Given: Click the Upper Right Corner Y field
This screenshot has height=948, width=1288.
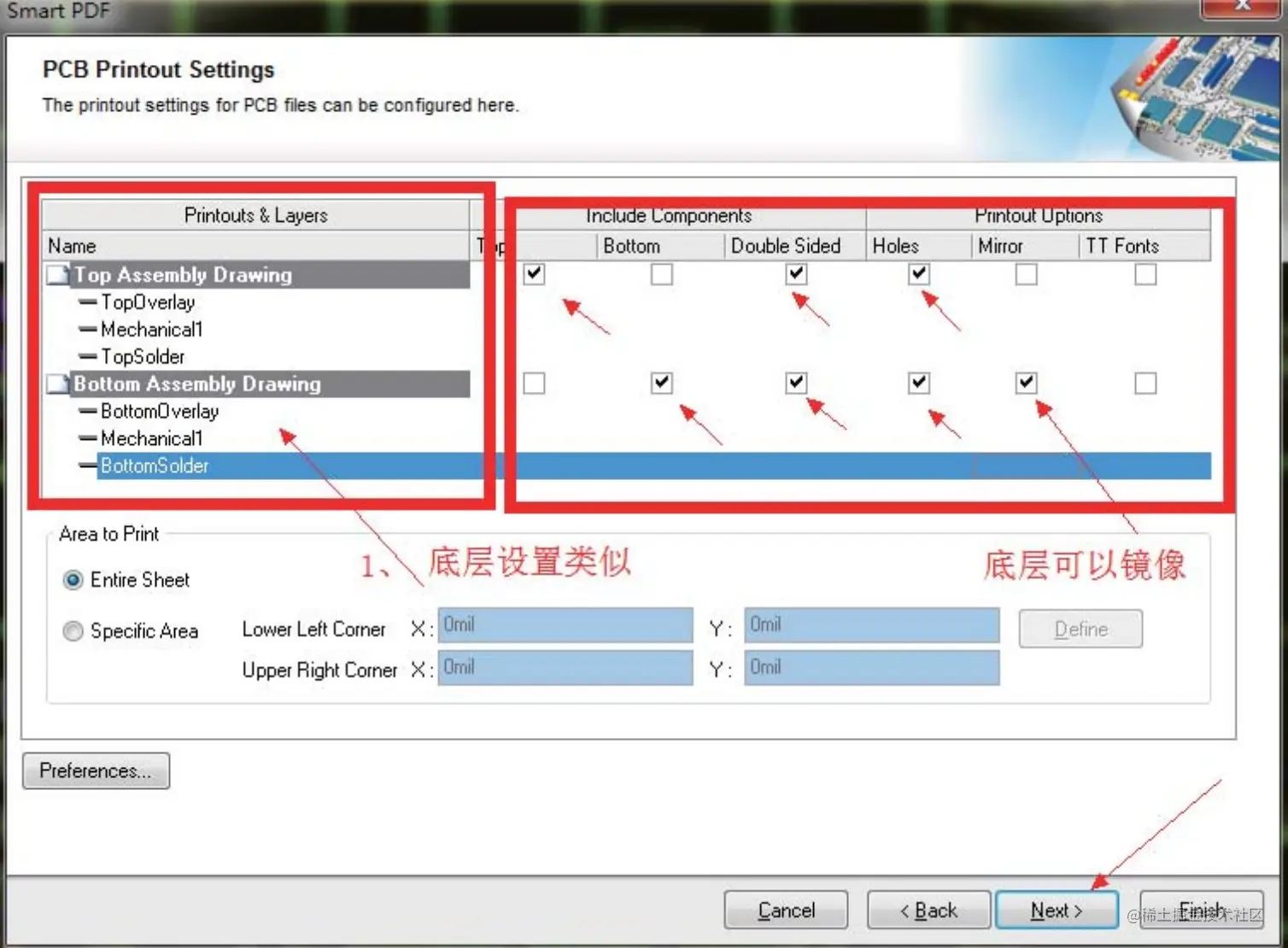Looking at the screenshot, I should pos(872,668).
